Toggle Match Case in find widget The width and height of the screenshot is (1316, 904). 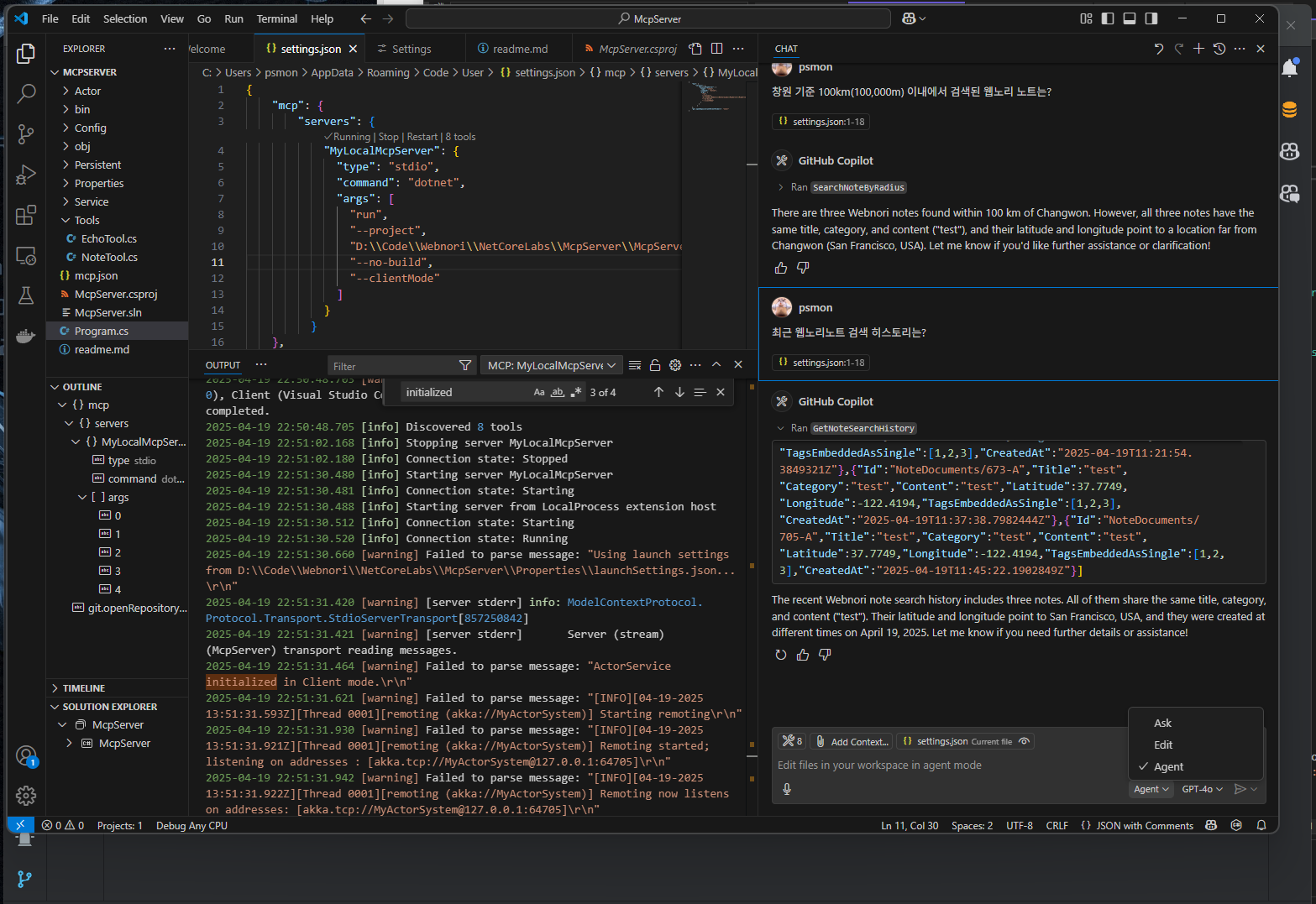[x=539, y=392]
